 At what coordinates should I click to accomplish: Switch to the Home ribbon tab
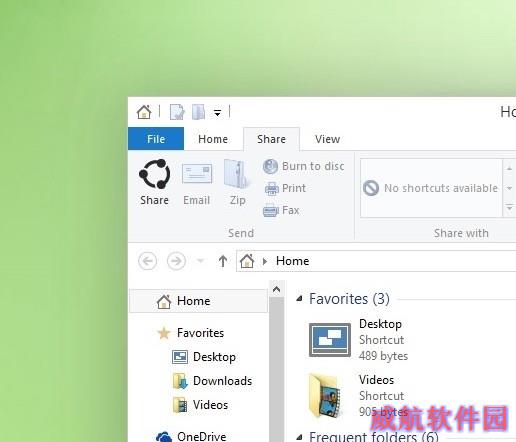pos(213,139)
